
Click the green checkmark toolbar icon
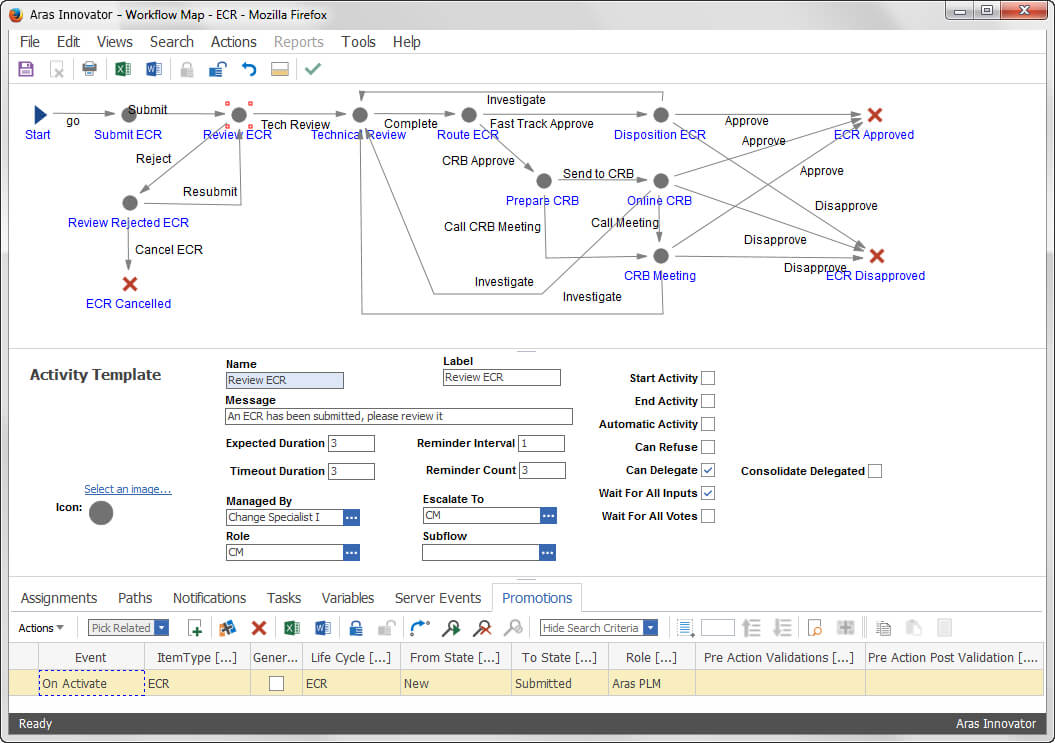(313, 69)
